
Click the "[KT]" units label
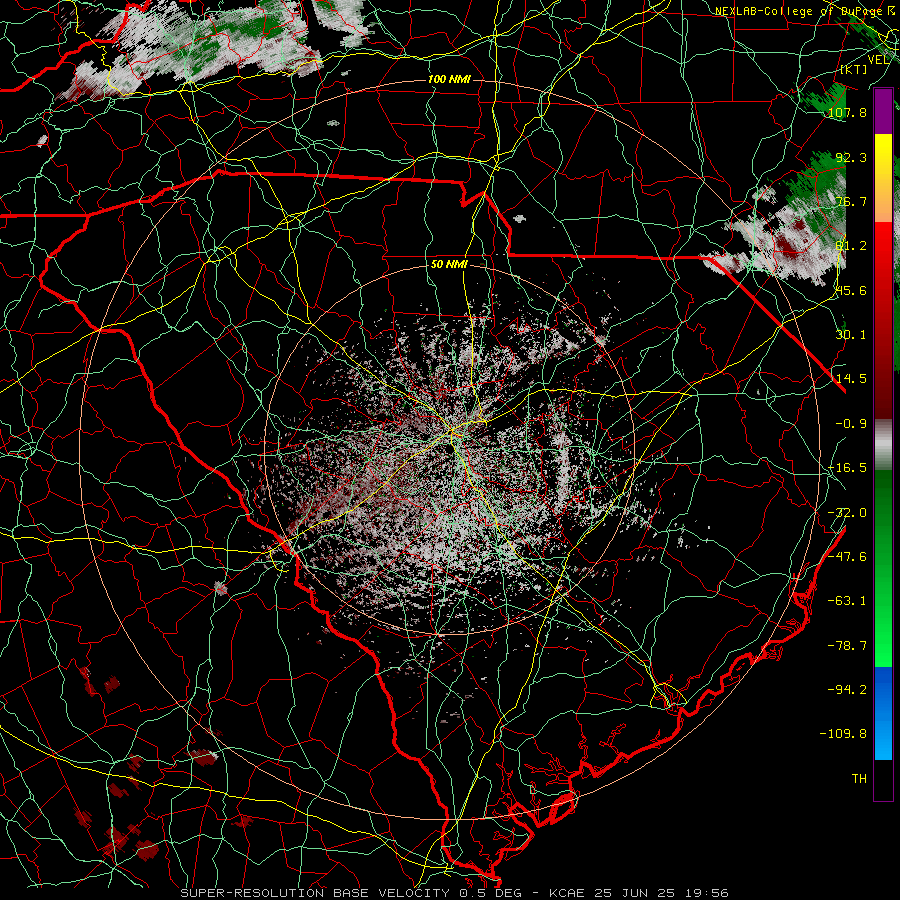pyautogui.click(x=854, y=69)
